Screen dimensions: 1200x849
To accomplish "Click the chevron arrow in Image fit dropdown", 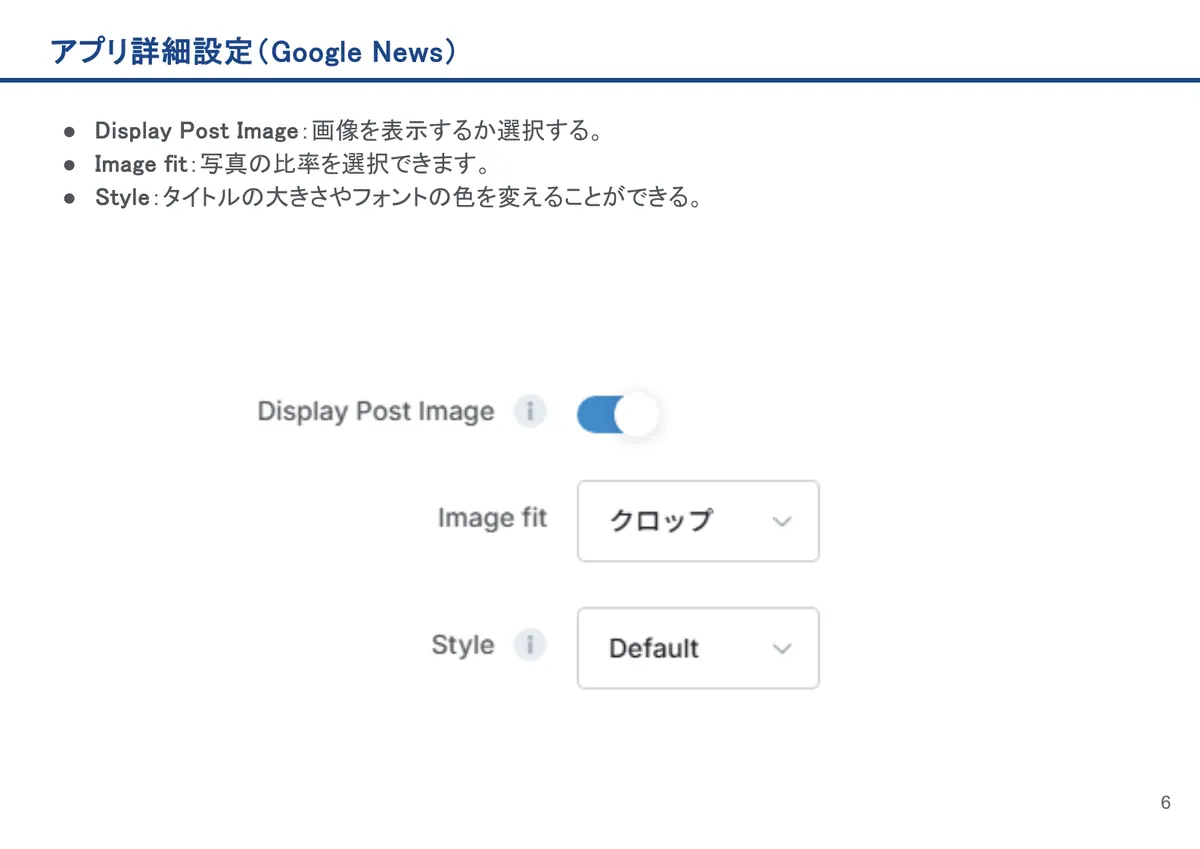I will [x=783, y=522].
